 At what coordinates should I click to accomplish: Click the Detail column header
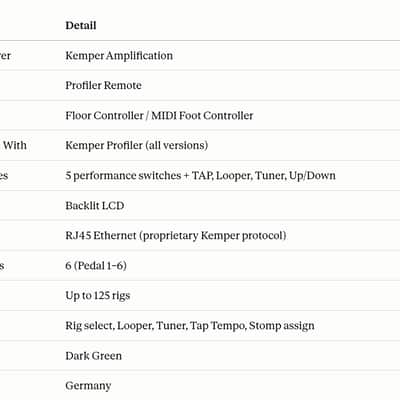[x=81, y=25]
